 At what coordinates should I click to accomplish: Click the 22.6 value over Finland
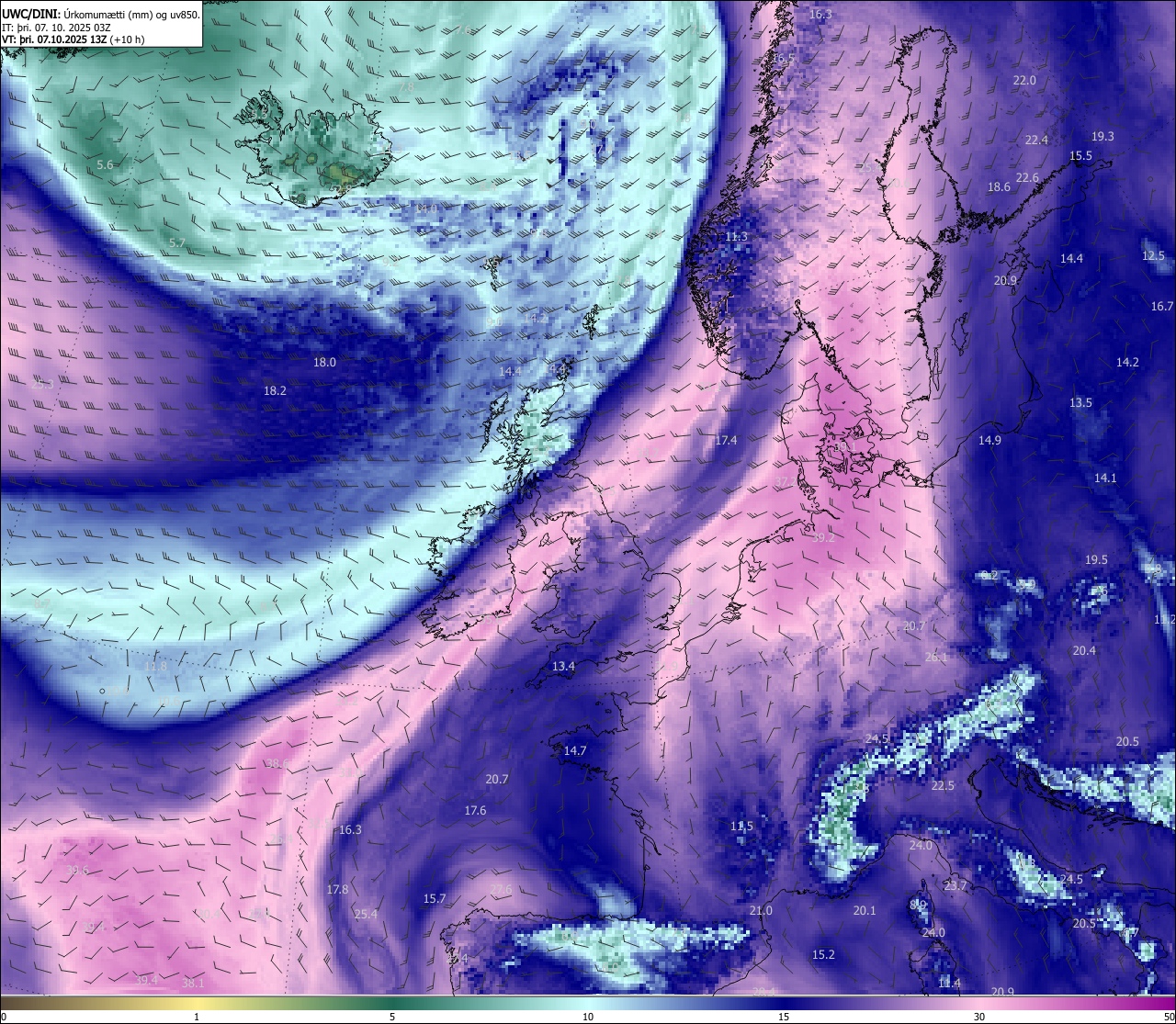[1027, 178]
